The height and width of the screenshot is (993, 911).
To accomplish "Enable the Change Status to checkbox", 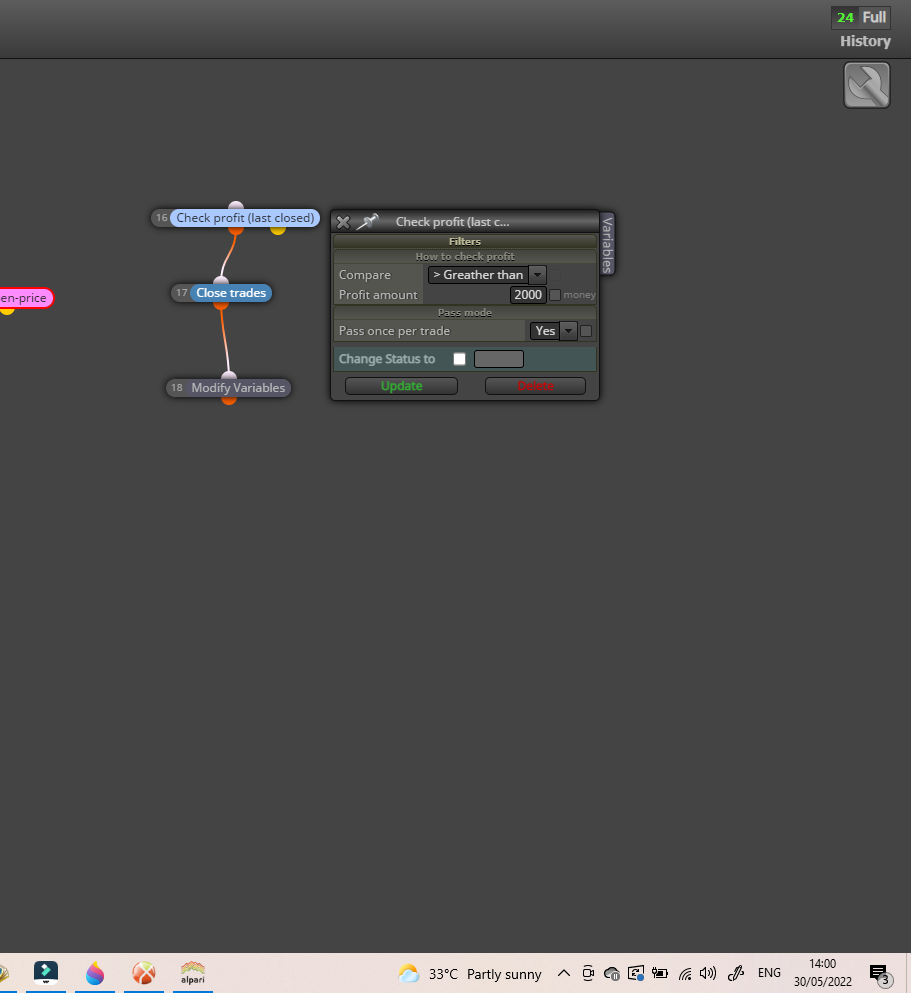I will pos(460,359).
